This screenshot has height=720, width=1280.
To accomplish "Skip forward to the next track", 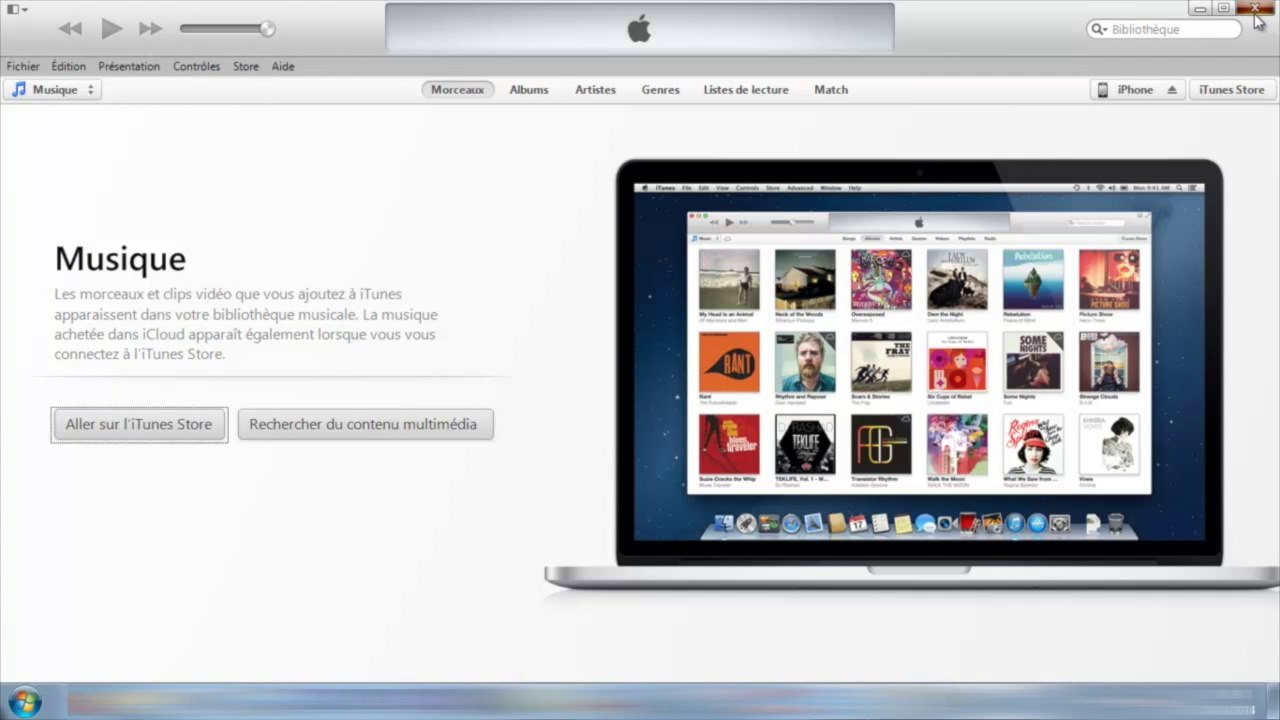I will tap(151, 29).
